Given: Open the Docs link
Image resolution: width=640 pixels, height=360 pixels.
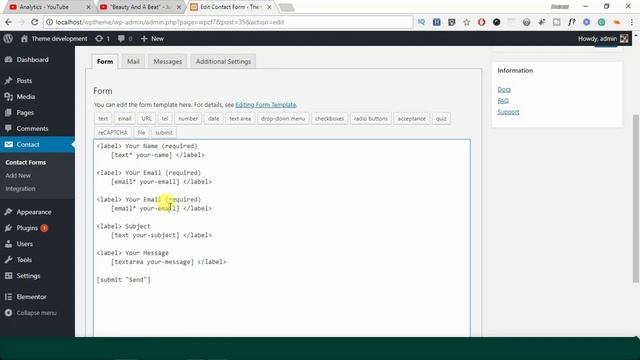Looking at the screenshot, I should coord(504,89).
